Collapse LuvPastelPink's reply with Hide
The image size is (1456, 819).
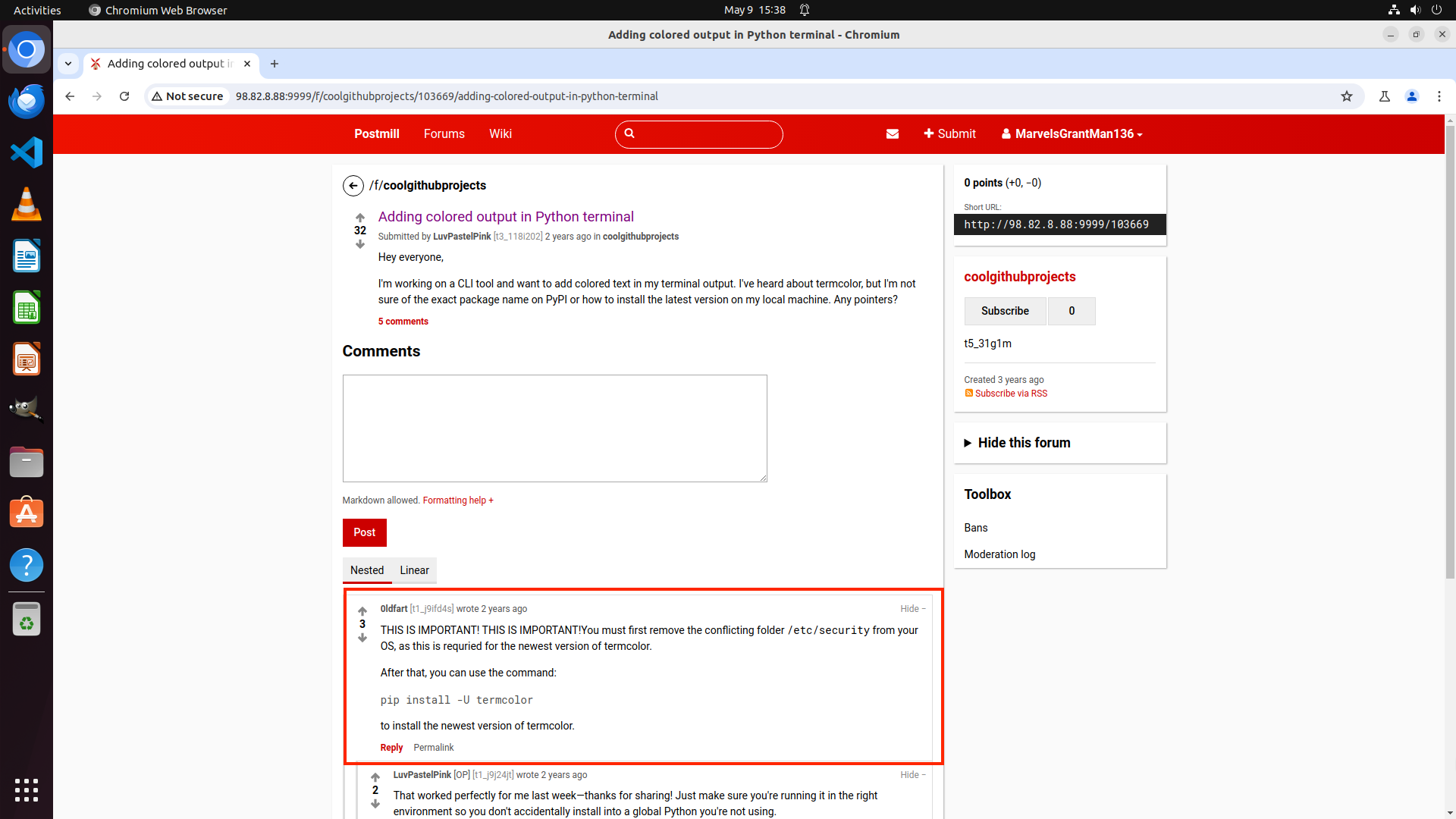point(912,775)
